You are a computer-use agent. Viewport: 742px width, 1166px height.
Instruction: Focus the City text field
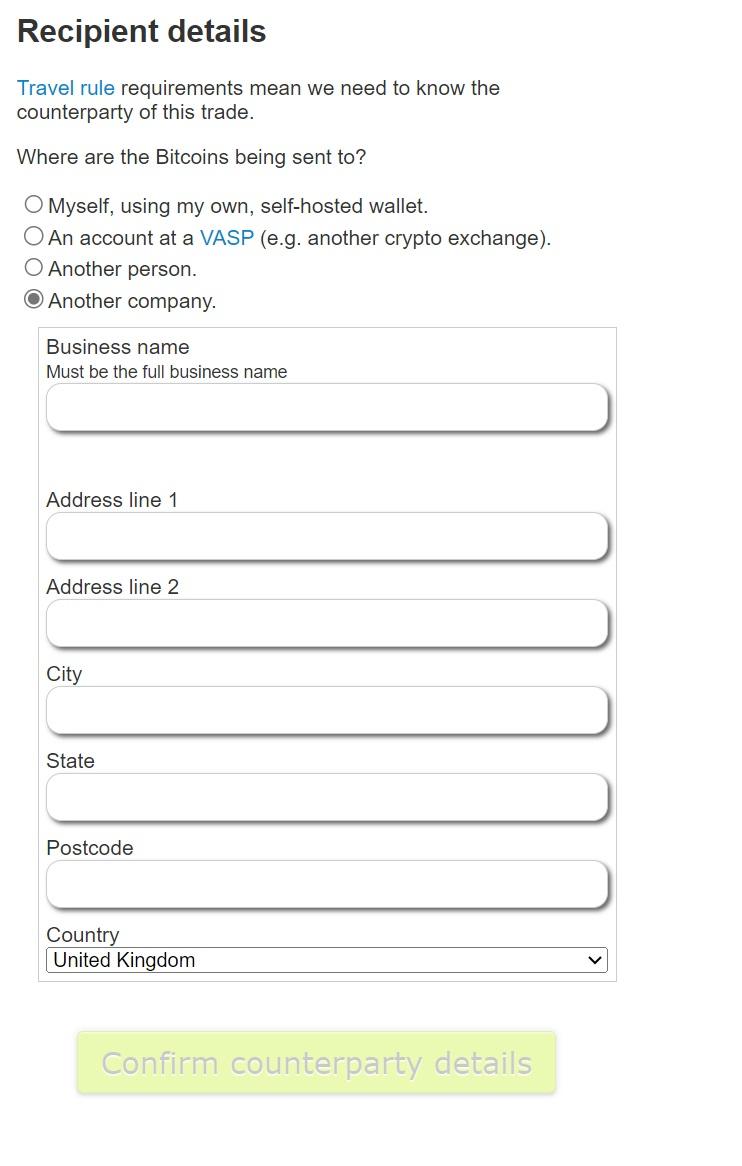point(326,711)
